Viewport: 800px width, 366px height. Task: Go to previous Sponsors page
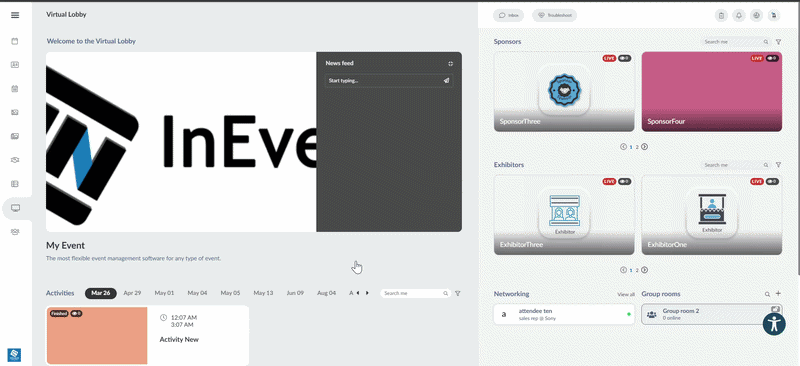[x=623, y=147]
